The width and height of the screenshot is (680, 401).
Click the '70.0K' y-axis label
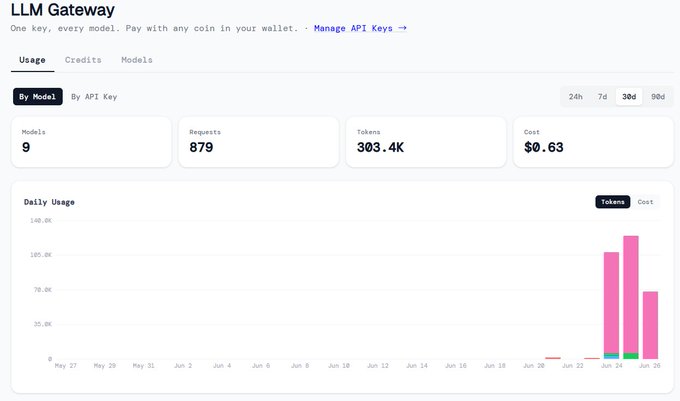click(x=42, y=290)
